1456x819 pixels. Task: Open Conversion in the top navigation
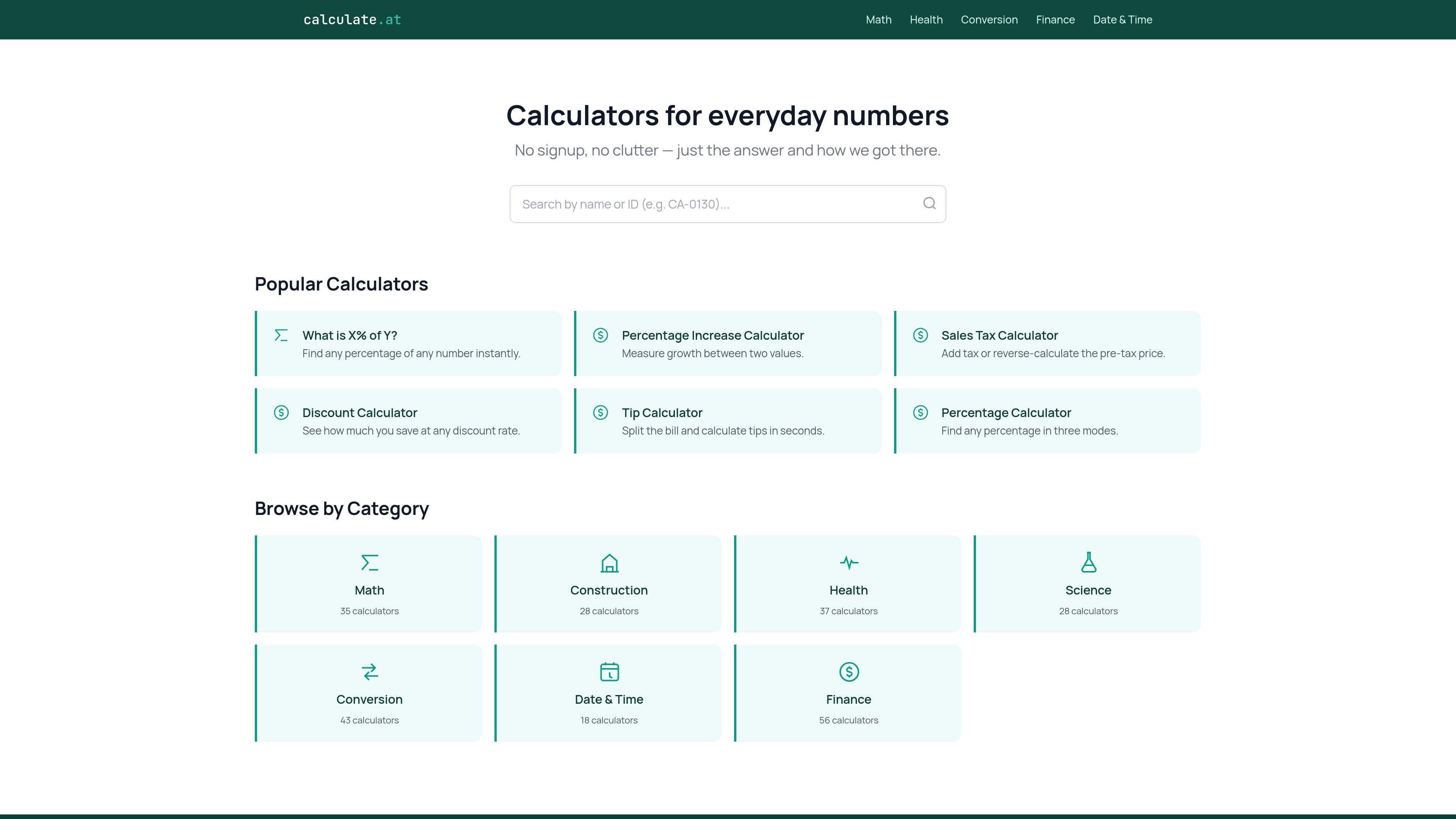pyautogui.click(x=989, y=20)
